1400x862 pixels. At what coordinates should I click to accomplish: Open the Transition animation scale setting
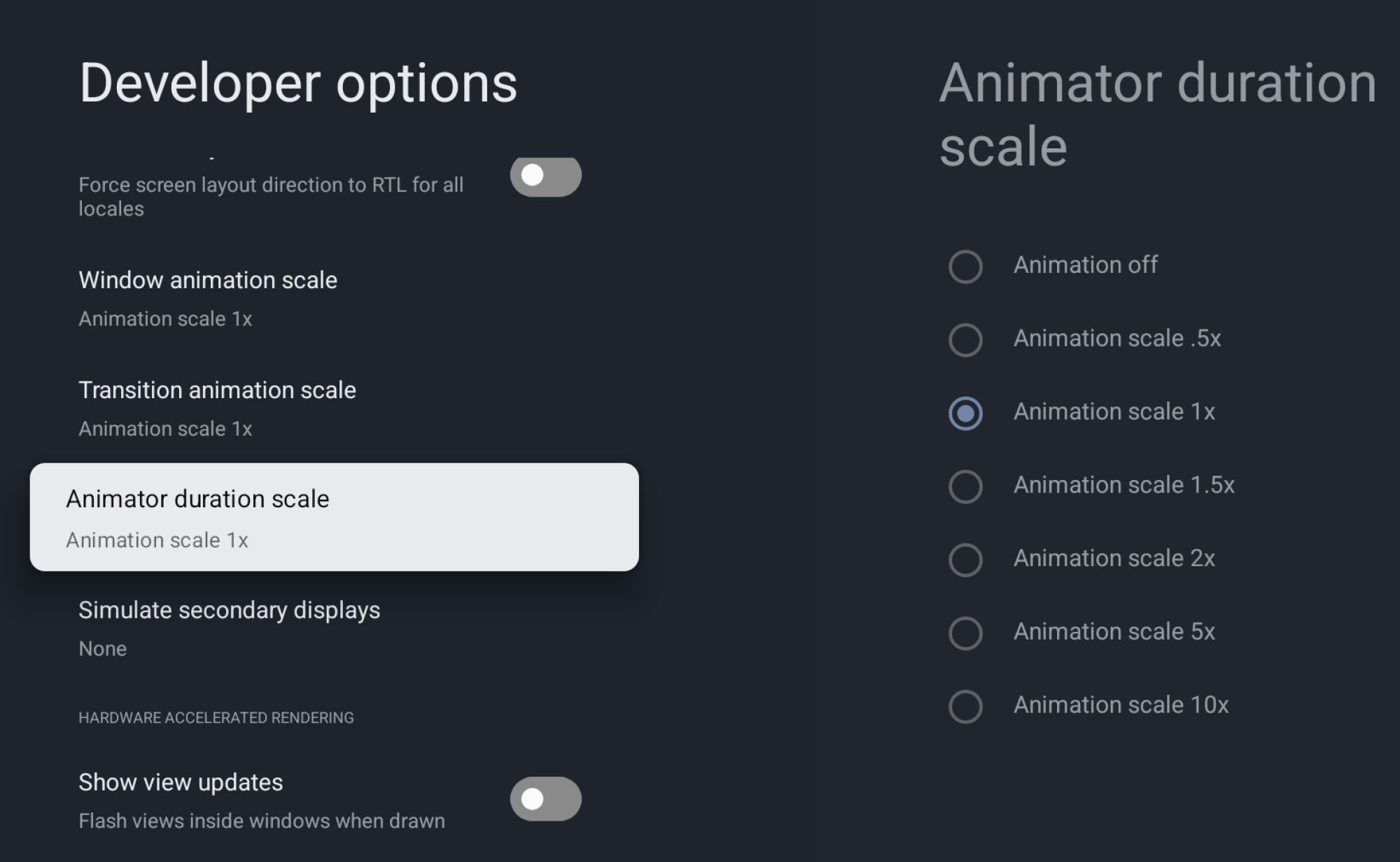(218, 390)
